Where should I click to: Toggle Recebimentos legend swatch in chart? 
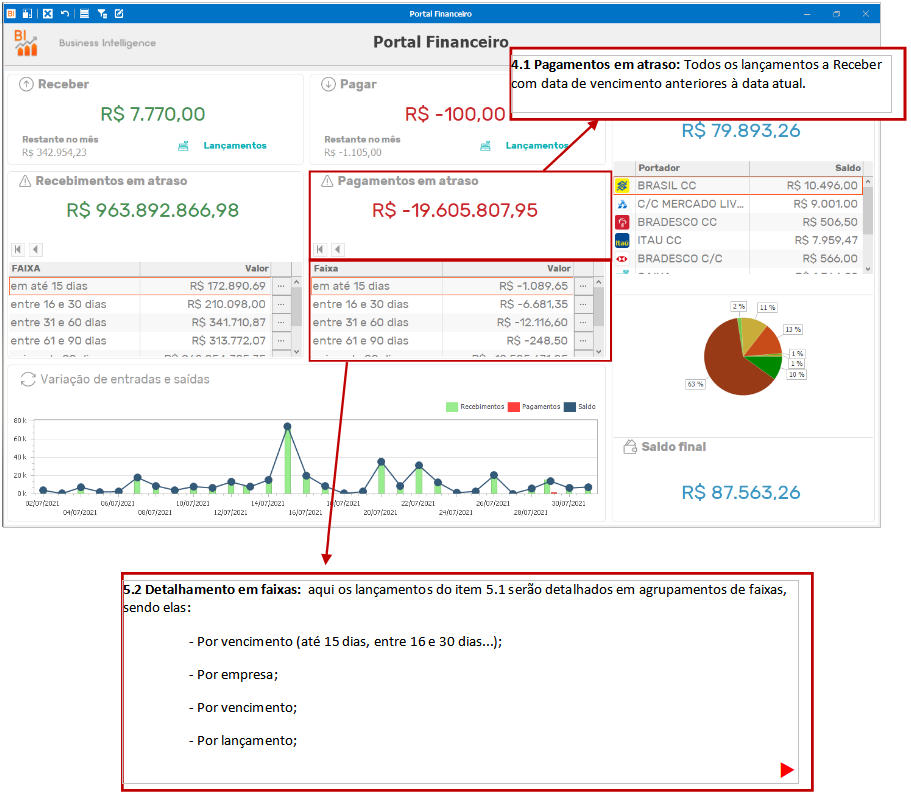point(452,407)
